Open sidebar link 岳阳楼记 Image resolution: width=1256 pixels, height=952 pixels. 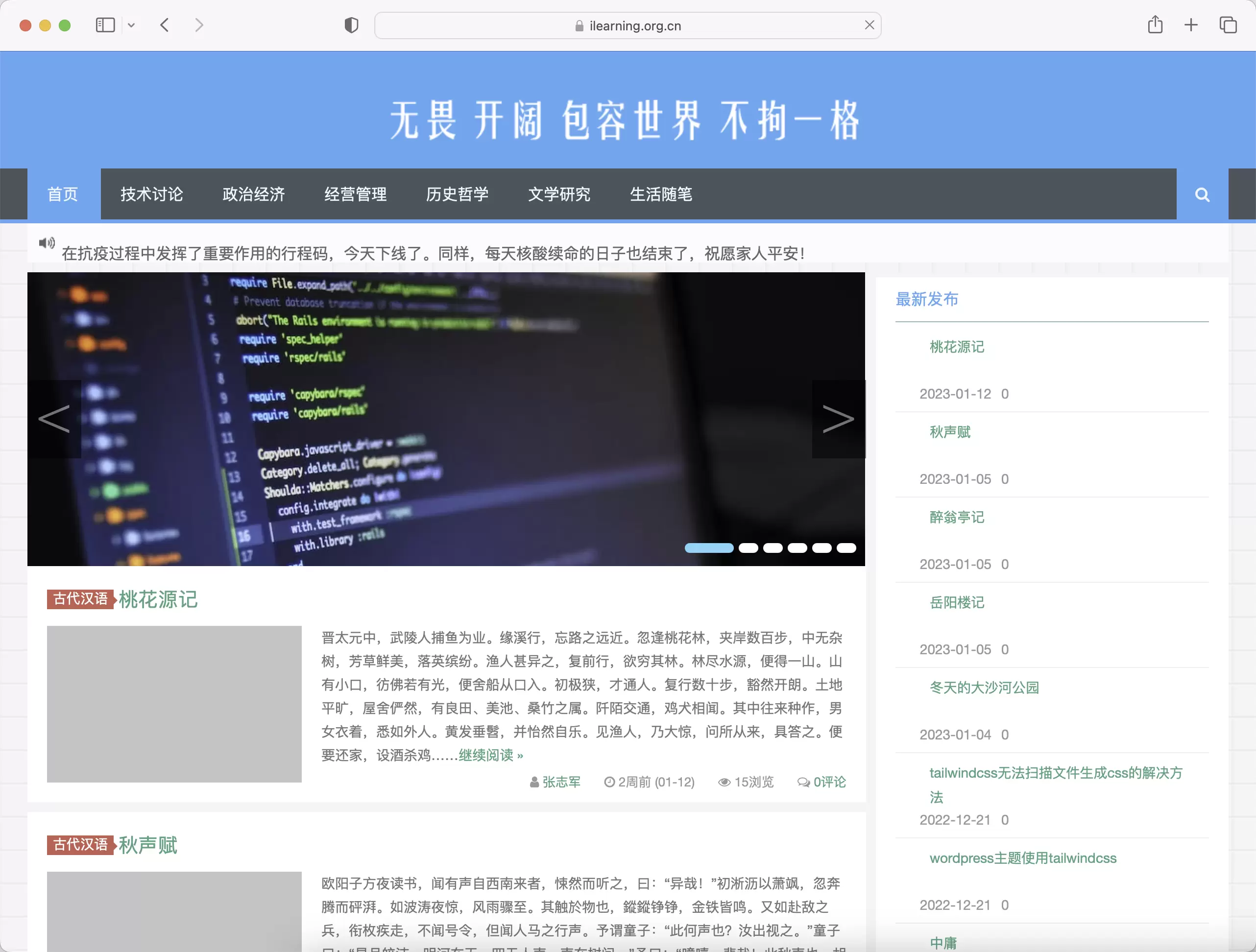pyautogui.click(x=957, y=602)
